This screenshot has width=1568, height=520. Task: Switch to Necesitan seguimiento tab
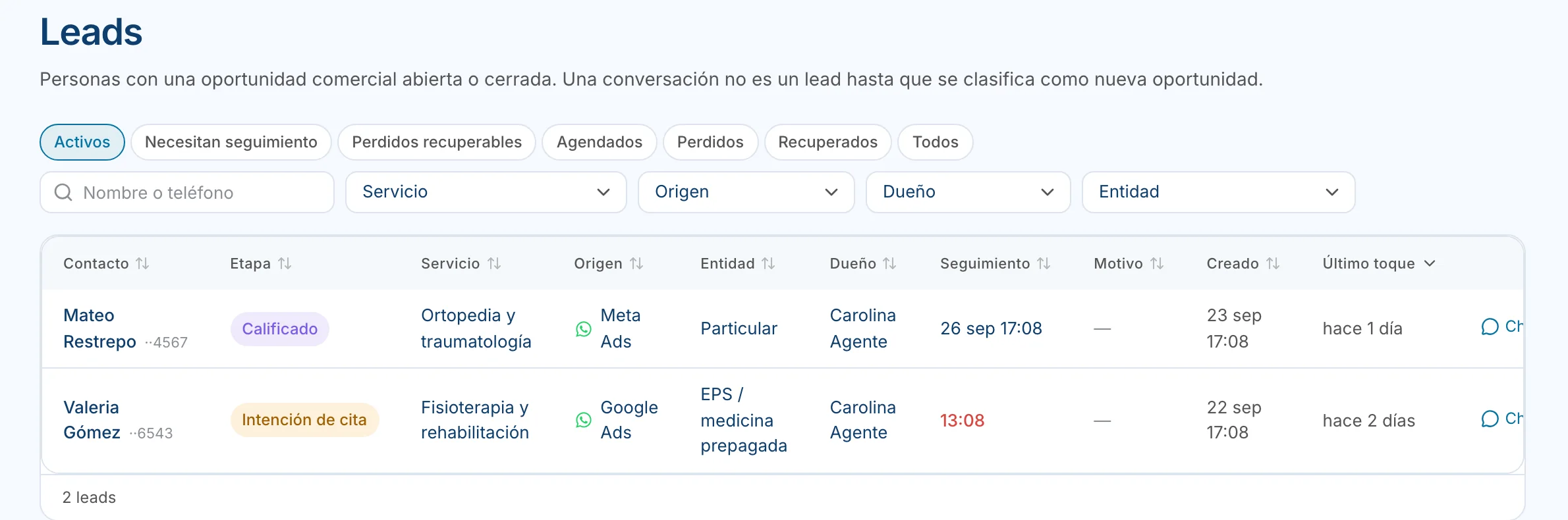[x=231, y=142]
